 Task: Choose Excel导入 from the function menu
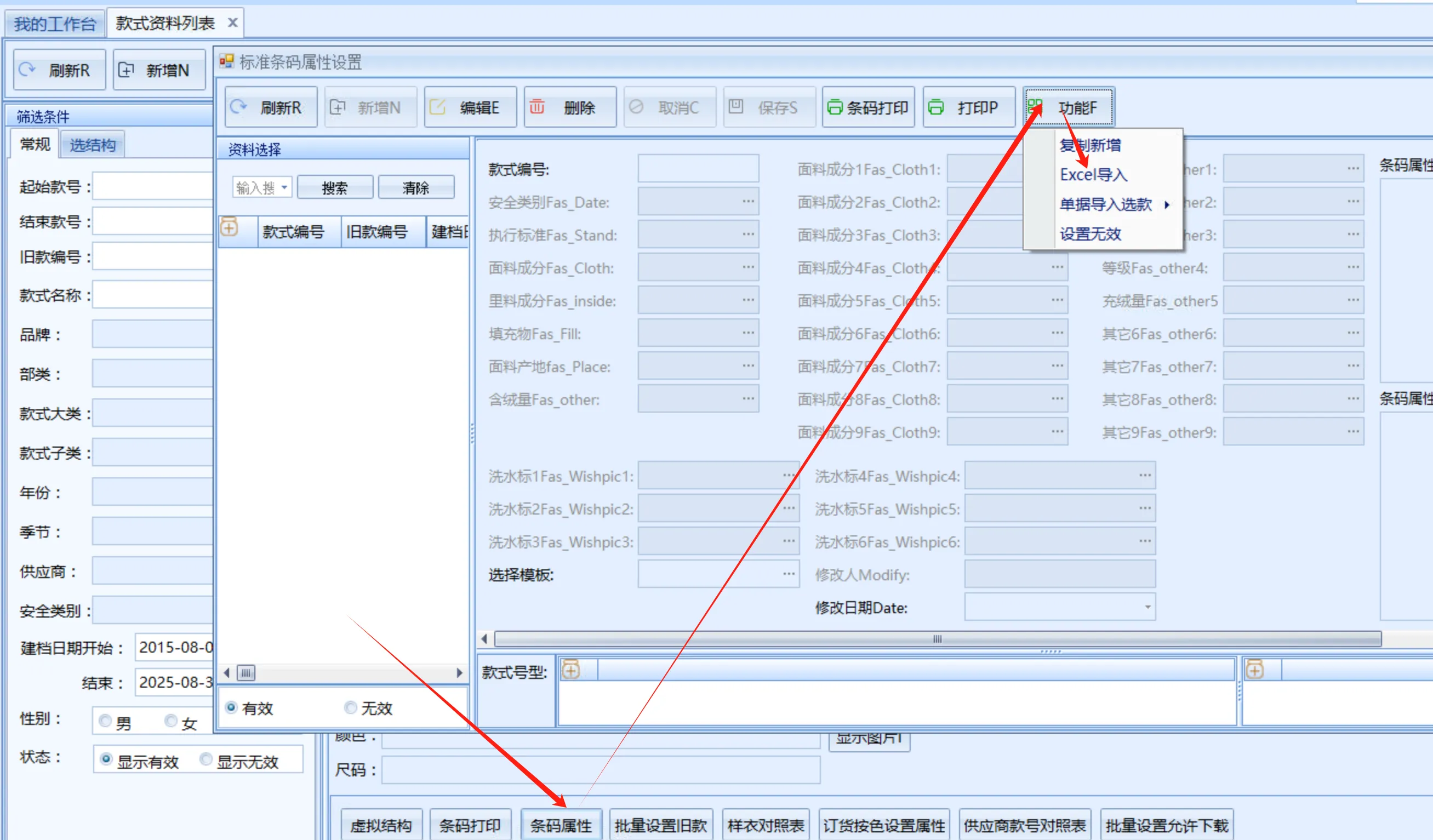[x=1092, y=175]
